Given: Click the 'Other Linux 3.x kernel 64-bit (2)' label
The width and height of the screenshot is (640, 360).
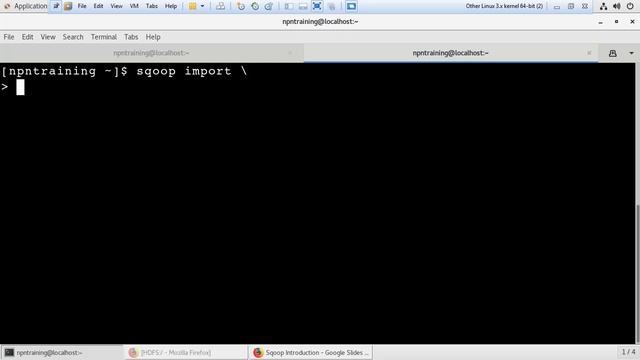Looking at the screenshot, I should (504, 6).
